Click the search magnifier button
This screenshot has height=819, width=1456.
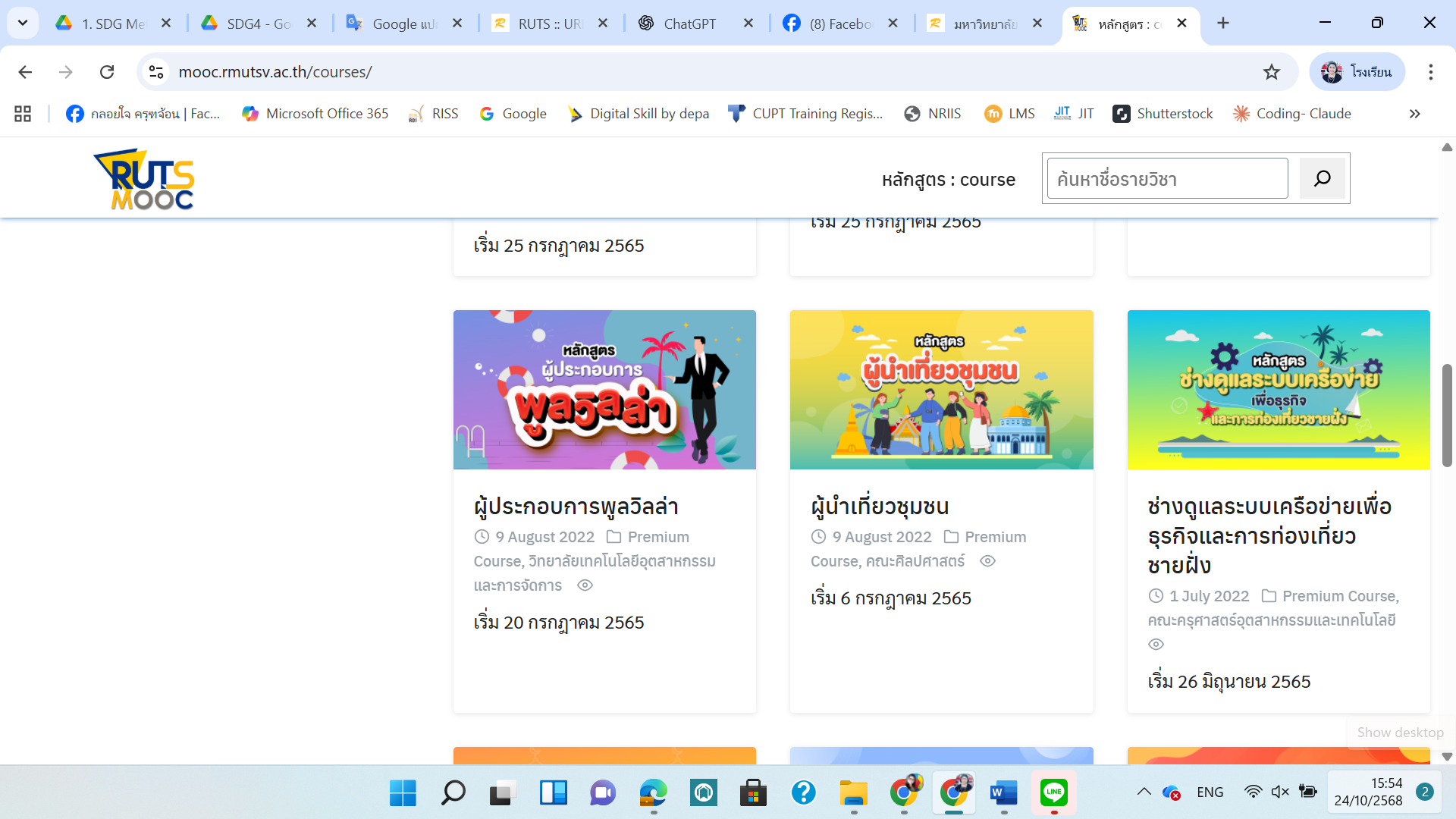tap(1322, 178)
